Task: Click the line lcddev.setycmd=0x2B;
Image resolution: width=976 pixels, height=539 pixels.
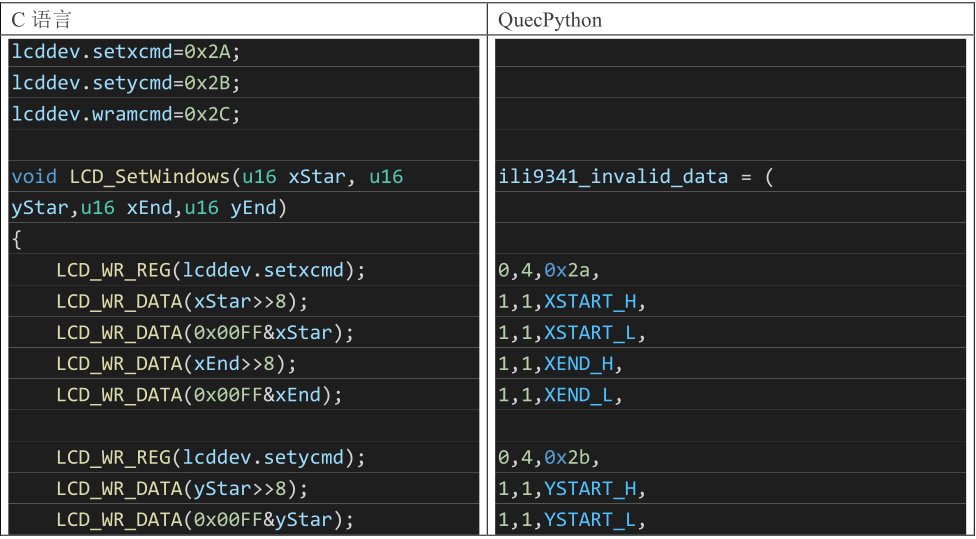Action: (x=126, y=83)
